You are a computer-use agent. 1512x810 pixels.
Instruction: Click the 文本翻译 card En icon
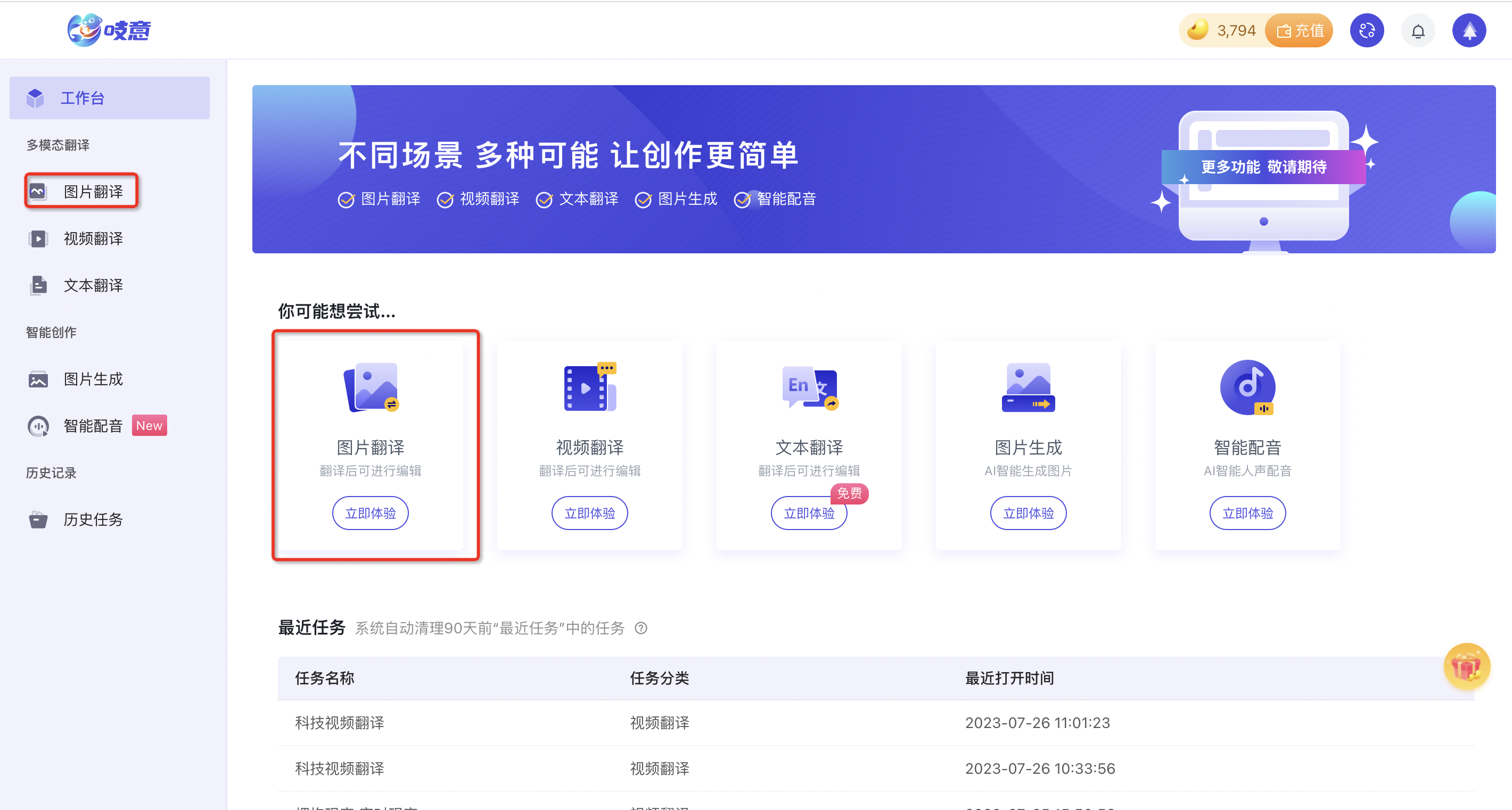coord(809,387)
